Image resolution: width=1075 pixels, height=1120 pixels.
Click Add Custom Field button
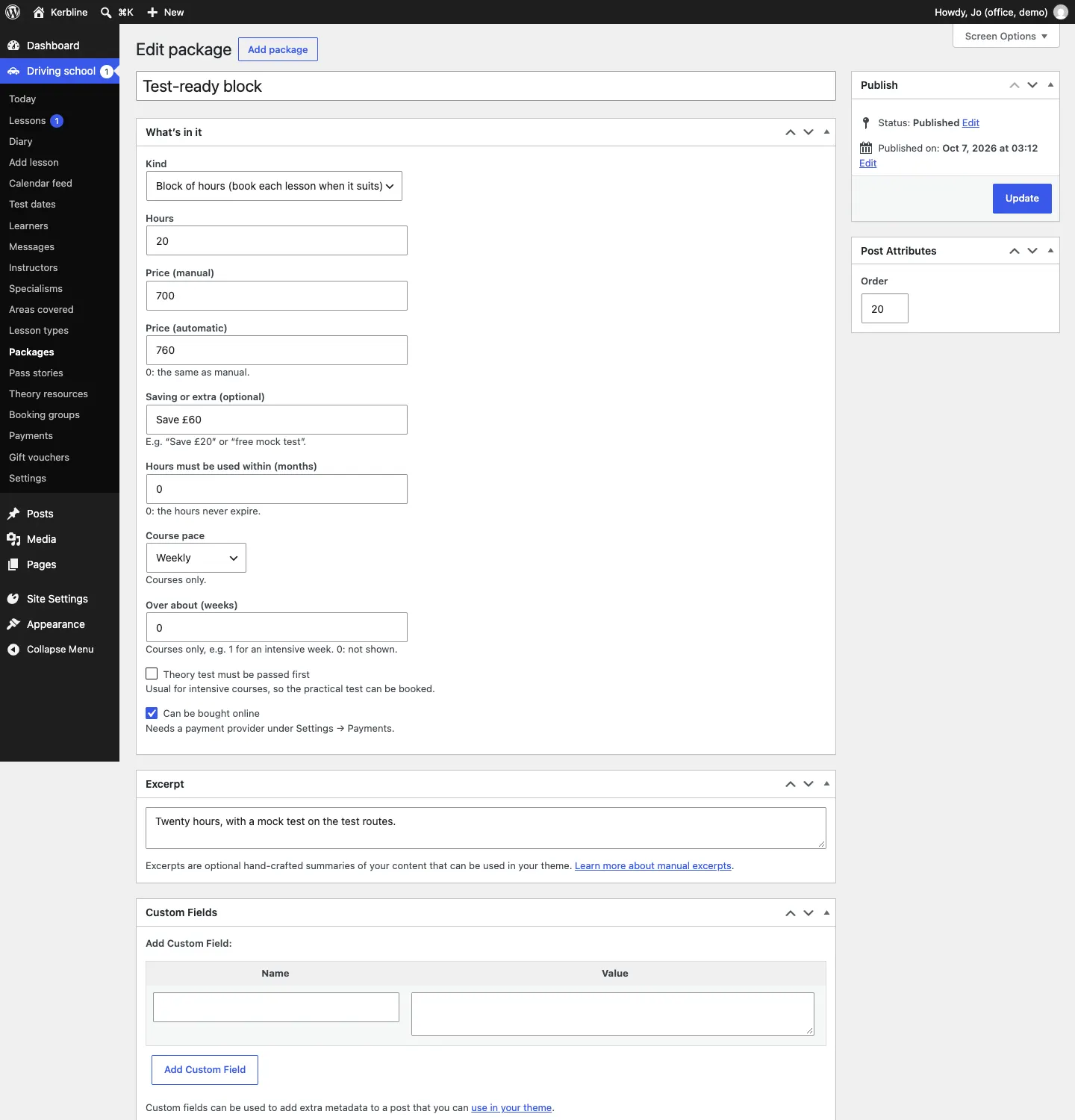[x=205, y=1070]
